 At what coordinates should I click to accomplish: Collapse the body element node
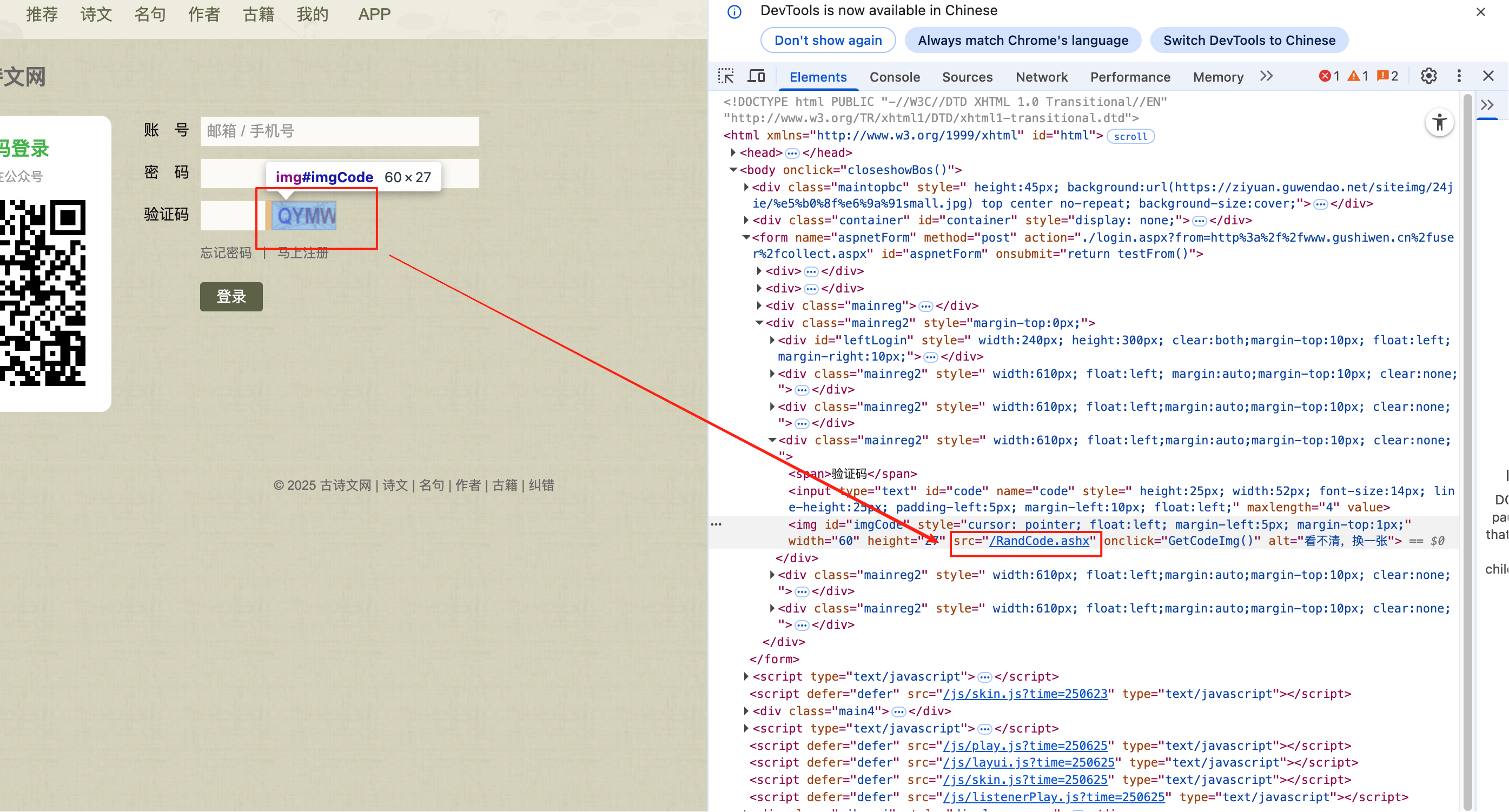pyautogui.click(x=733, y=170)
